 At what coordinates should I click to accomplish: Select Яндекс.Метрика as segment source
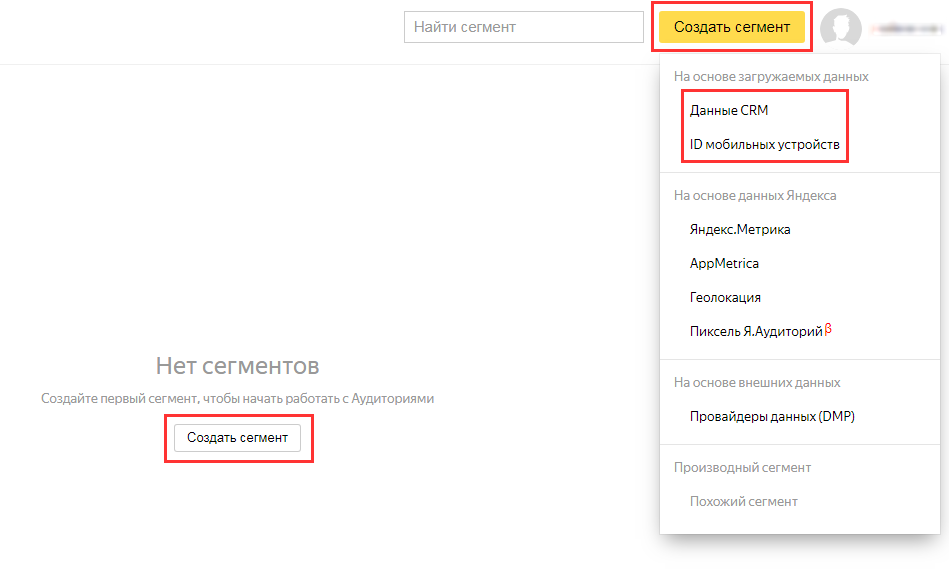coord(740,229)
